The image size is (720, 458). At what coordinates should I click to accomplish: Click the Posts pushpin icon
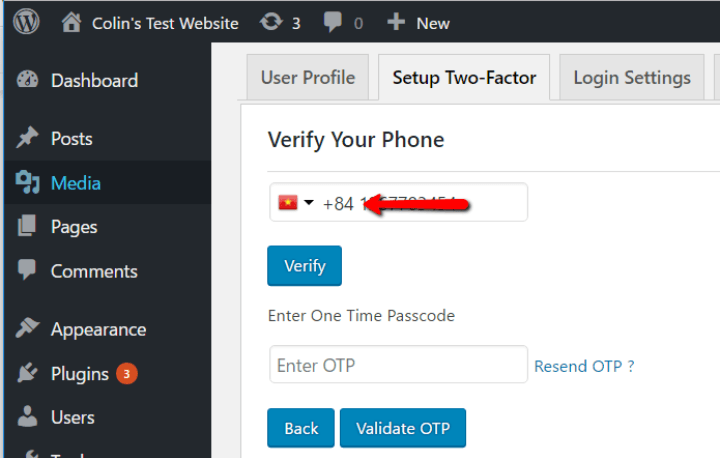[28, 137]
